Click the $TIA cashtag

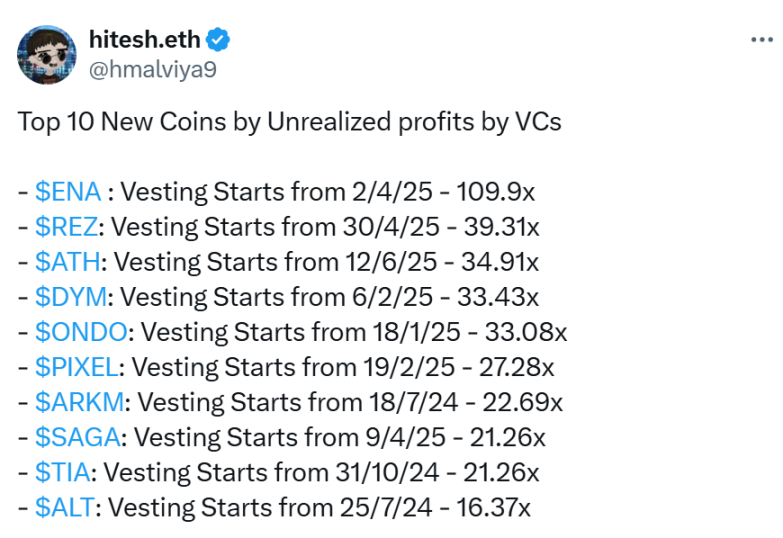point(64,472)
